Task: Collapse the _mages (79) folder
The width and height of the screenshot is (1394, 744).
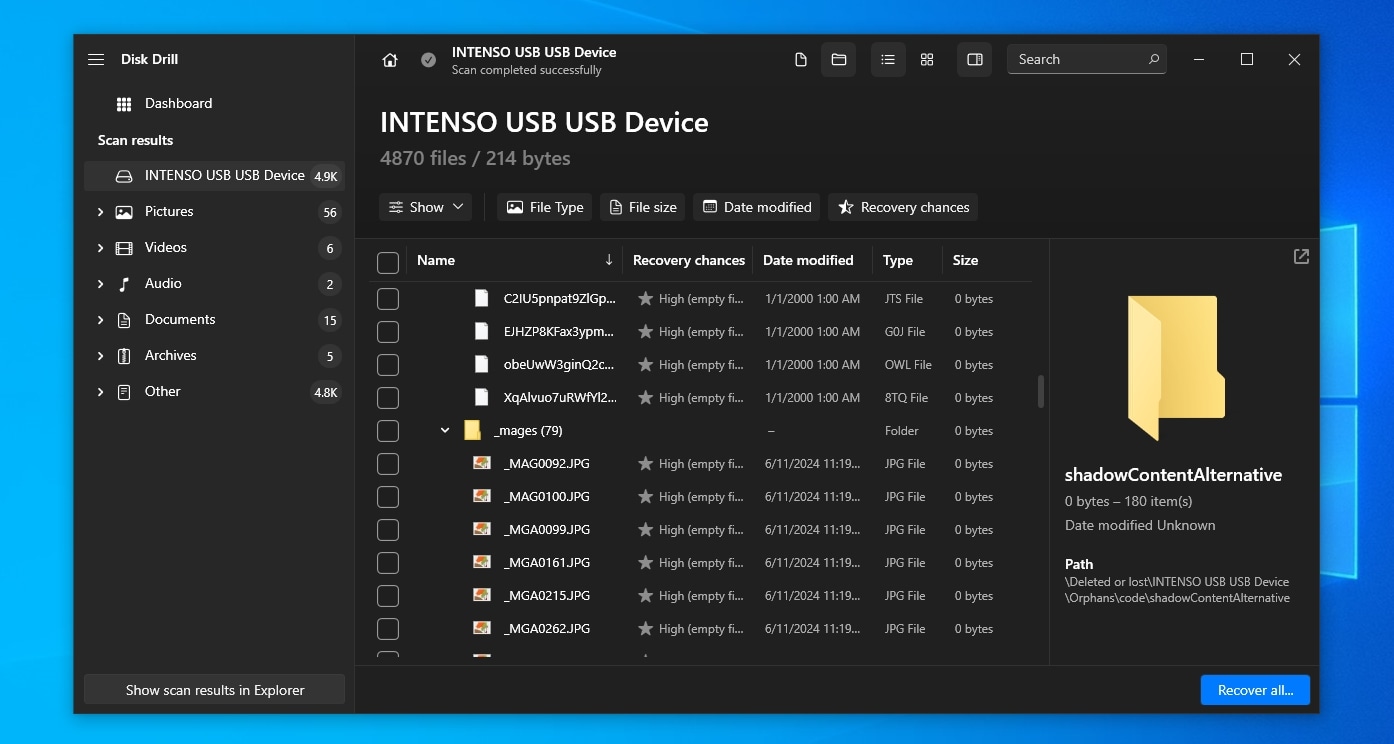Action: coord(445,431)
